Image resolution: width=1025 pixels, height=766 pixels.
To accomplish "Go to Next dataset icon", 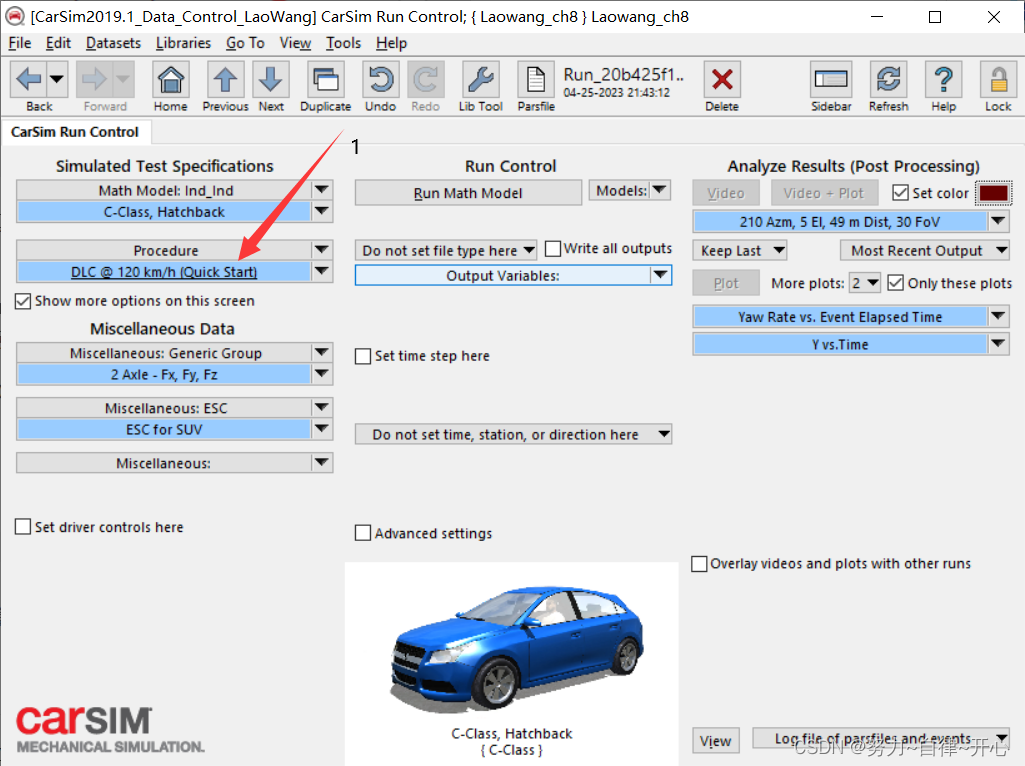I will point(271,80).
